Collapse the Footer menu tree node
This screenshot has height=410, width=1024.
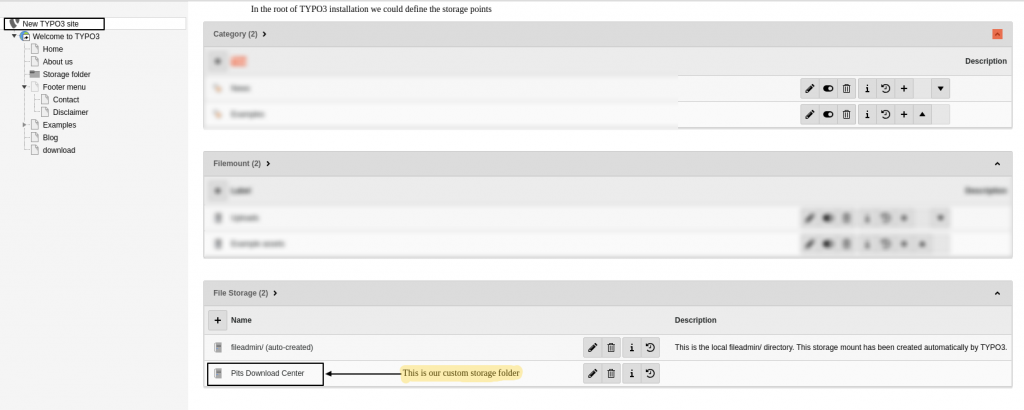click(x=24, y=87)
